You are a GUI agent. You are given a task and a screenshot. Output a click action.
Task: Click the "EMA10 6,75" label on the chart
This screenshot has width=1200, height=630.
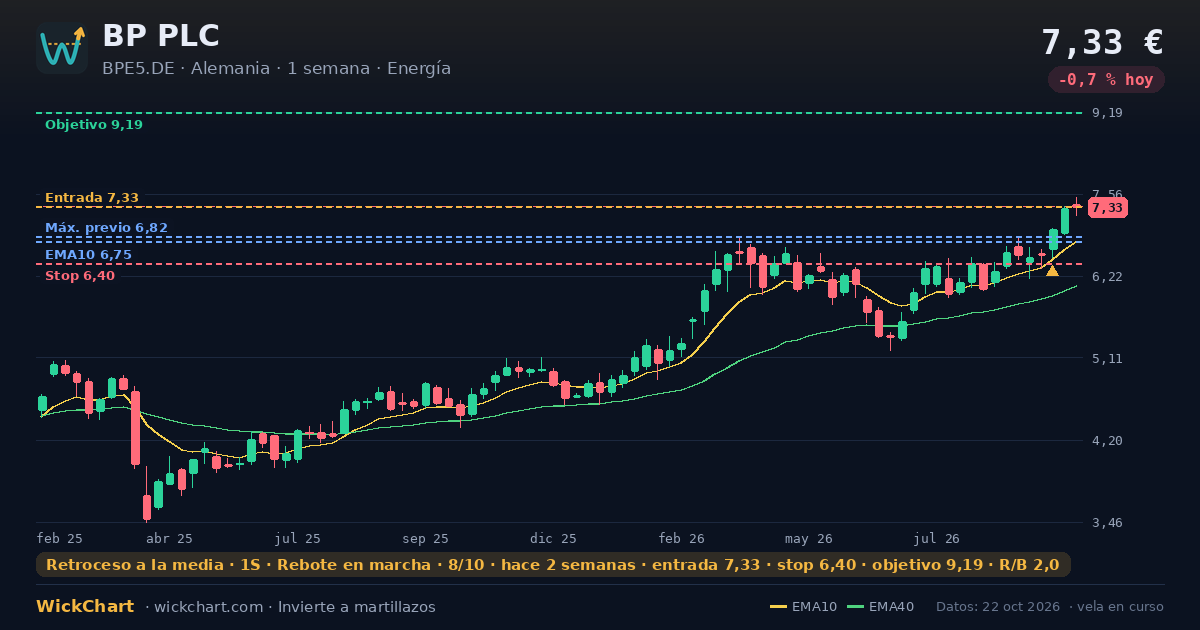pos(88,255)
